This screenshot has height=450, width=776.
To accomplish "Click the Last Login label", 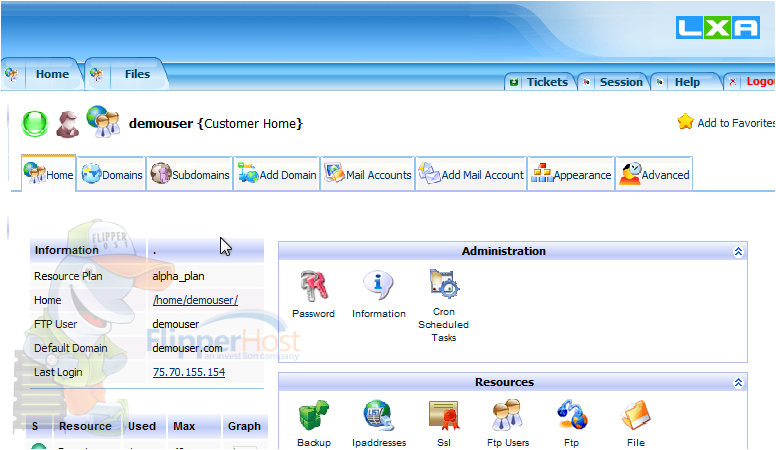I will coord(58,372).
